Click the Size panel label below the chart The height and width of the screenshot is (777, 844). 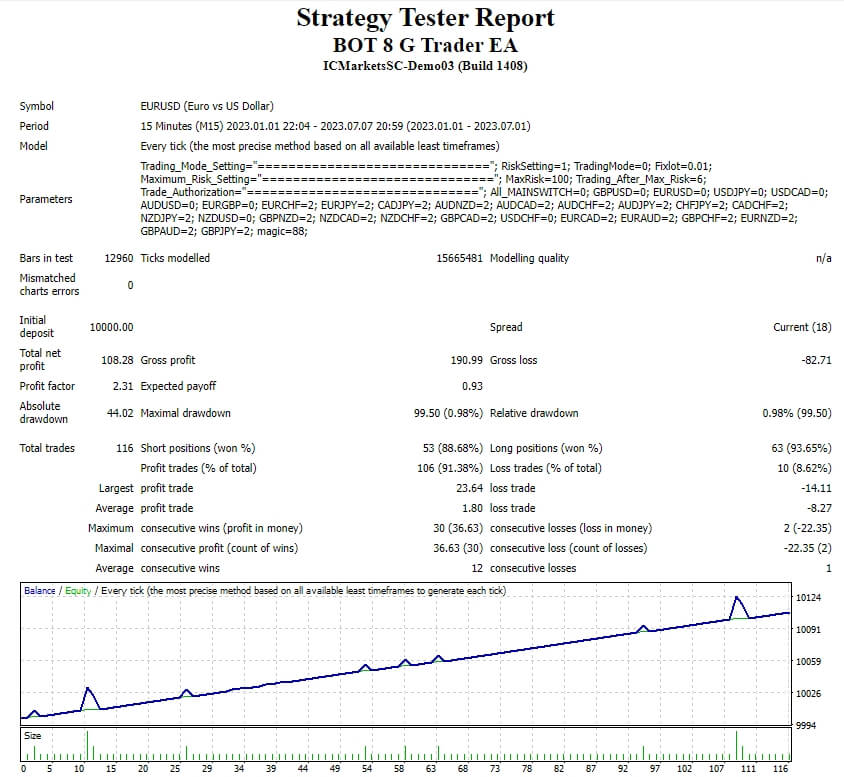coord(32,737)
